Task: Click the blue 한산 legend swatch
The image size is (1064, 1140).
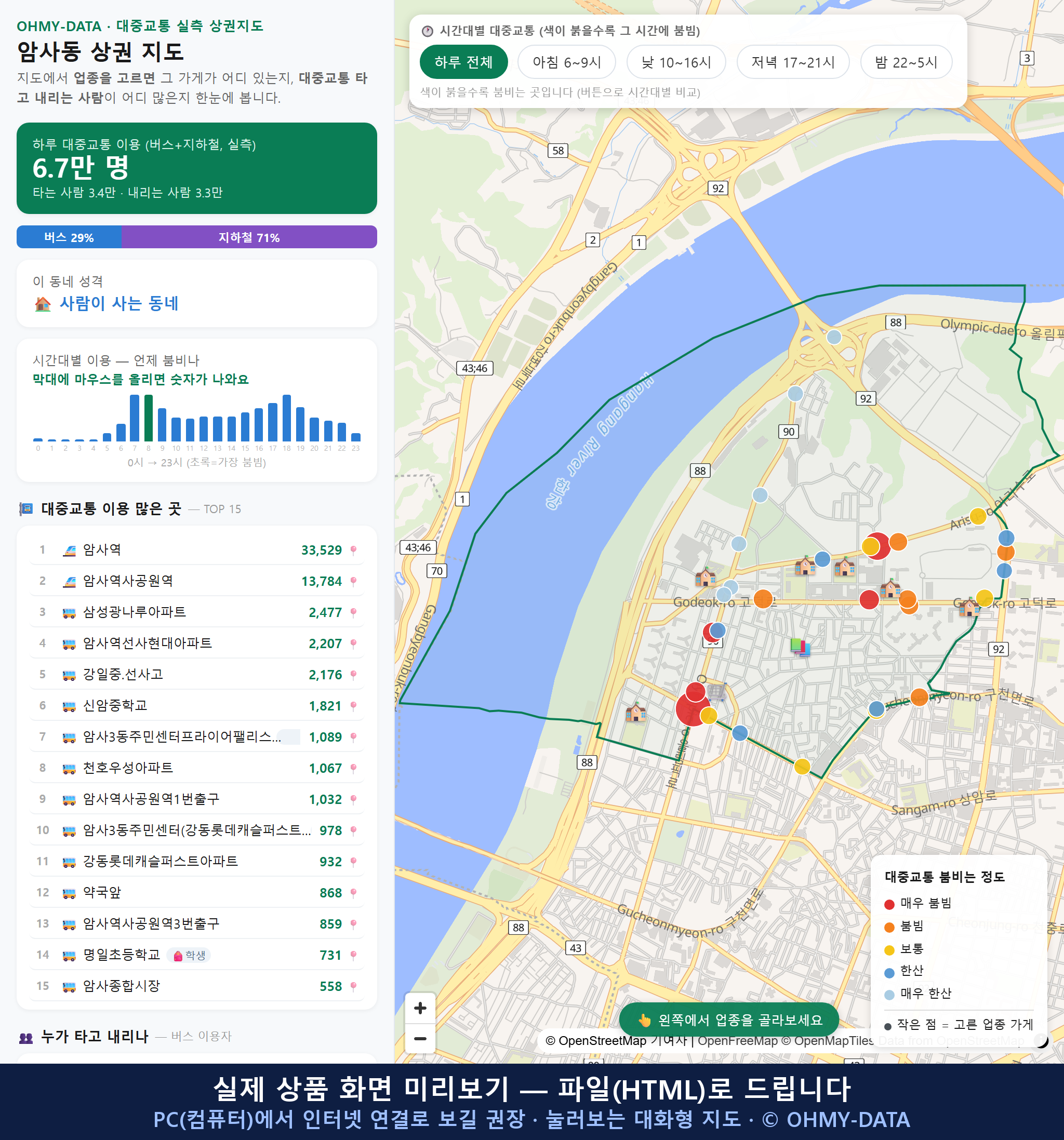Action: tap(889, 973)
